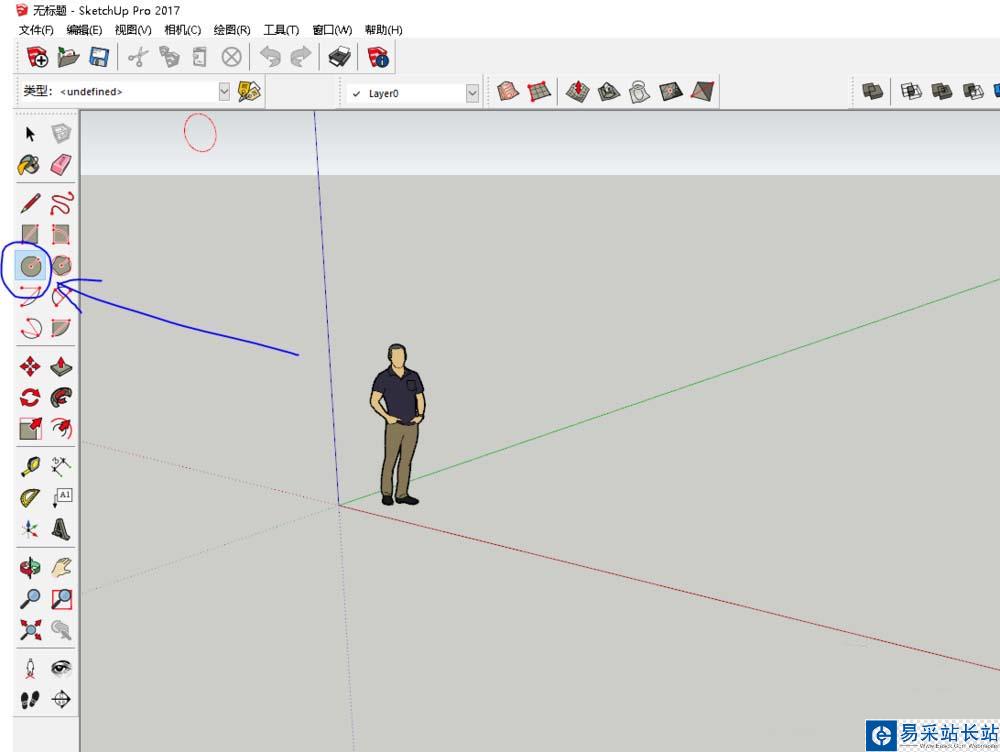Choose the 3 Point Arc tool
The width and height of the screenshot is (1000, 752).
30,328
